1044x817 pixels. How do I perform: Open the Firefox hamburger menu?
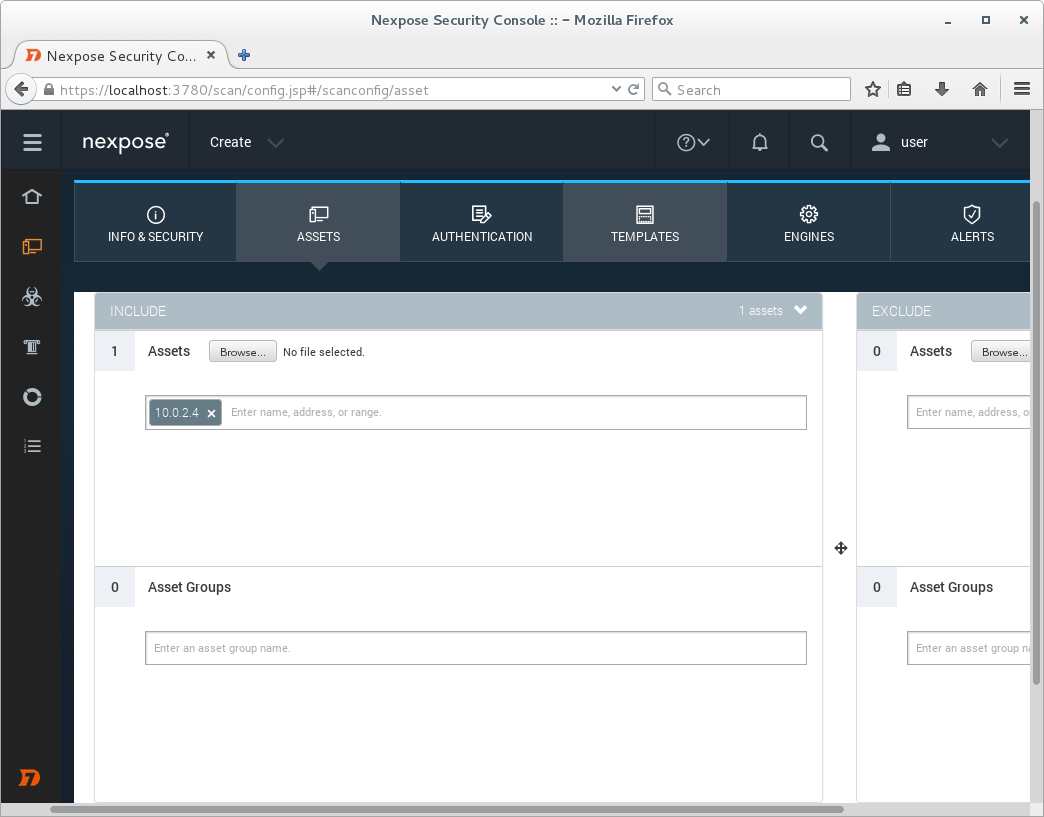pos(1022,89)
